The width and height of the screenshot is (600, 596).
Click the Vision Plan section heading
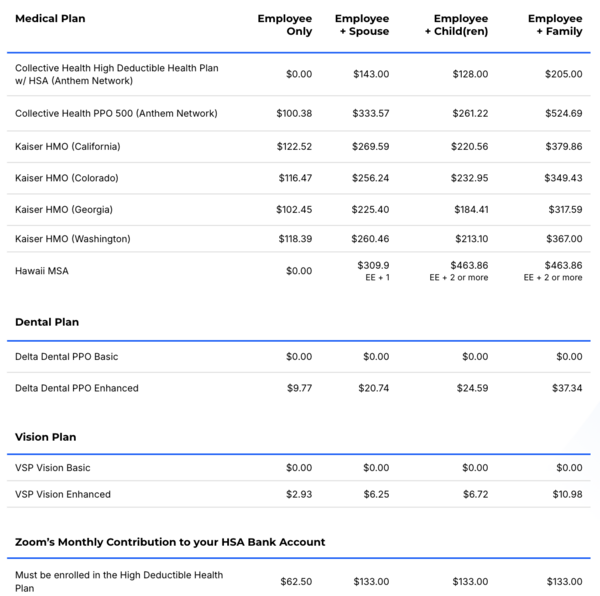point(46,437)
